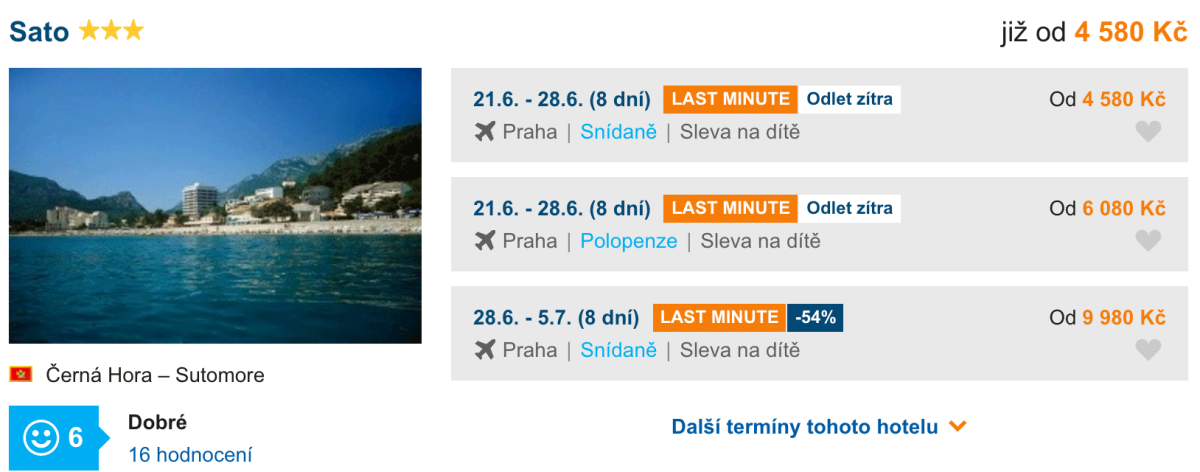Select the 28.6. - 5.7. (8 dní) date
1200x472 pixels.
coord(556,318)
